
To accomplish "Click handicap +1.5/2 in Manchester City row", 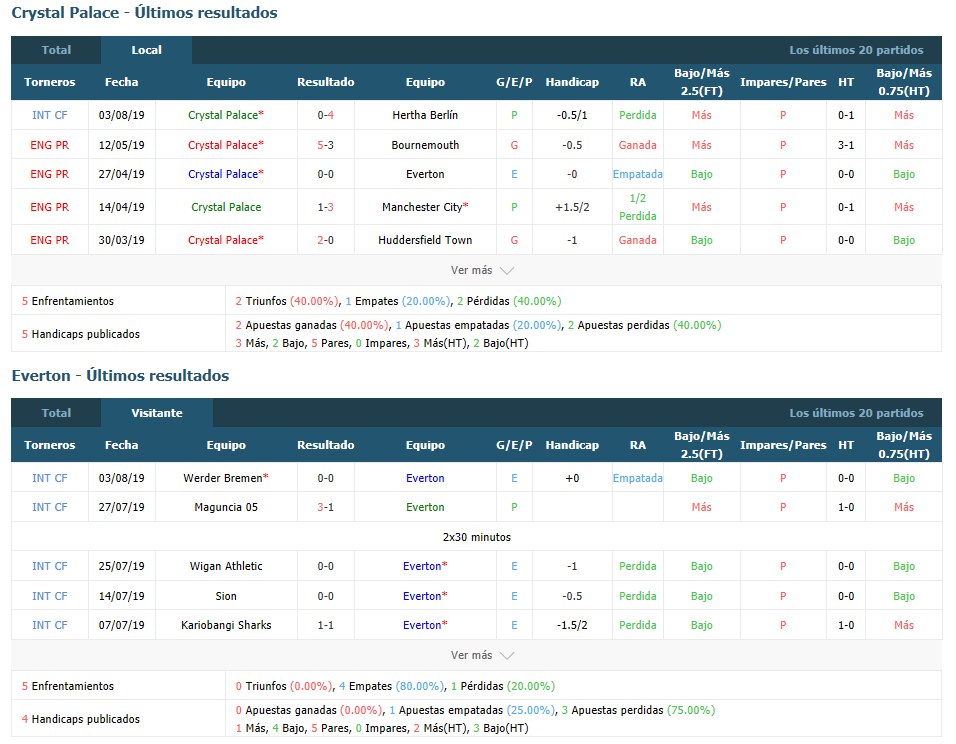I will [572, 207].
